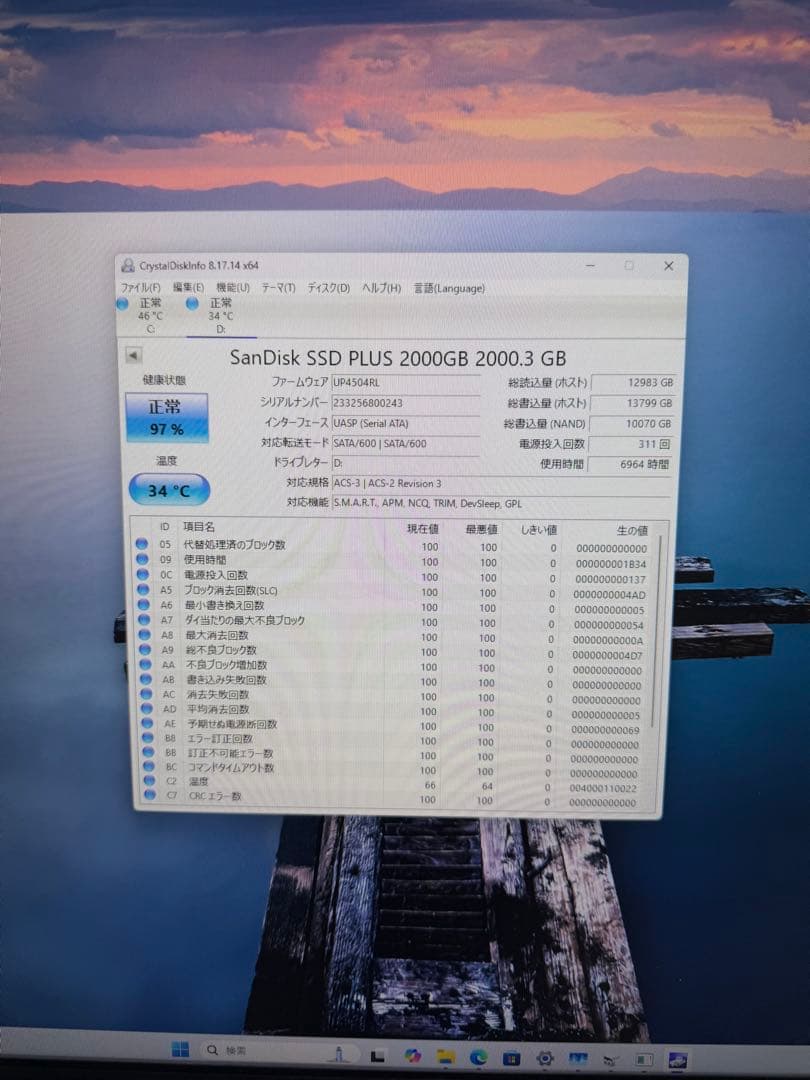Click the status dot for attribute 0C
810x1080 pixels.
(x=143, y=574)
